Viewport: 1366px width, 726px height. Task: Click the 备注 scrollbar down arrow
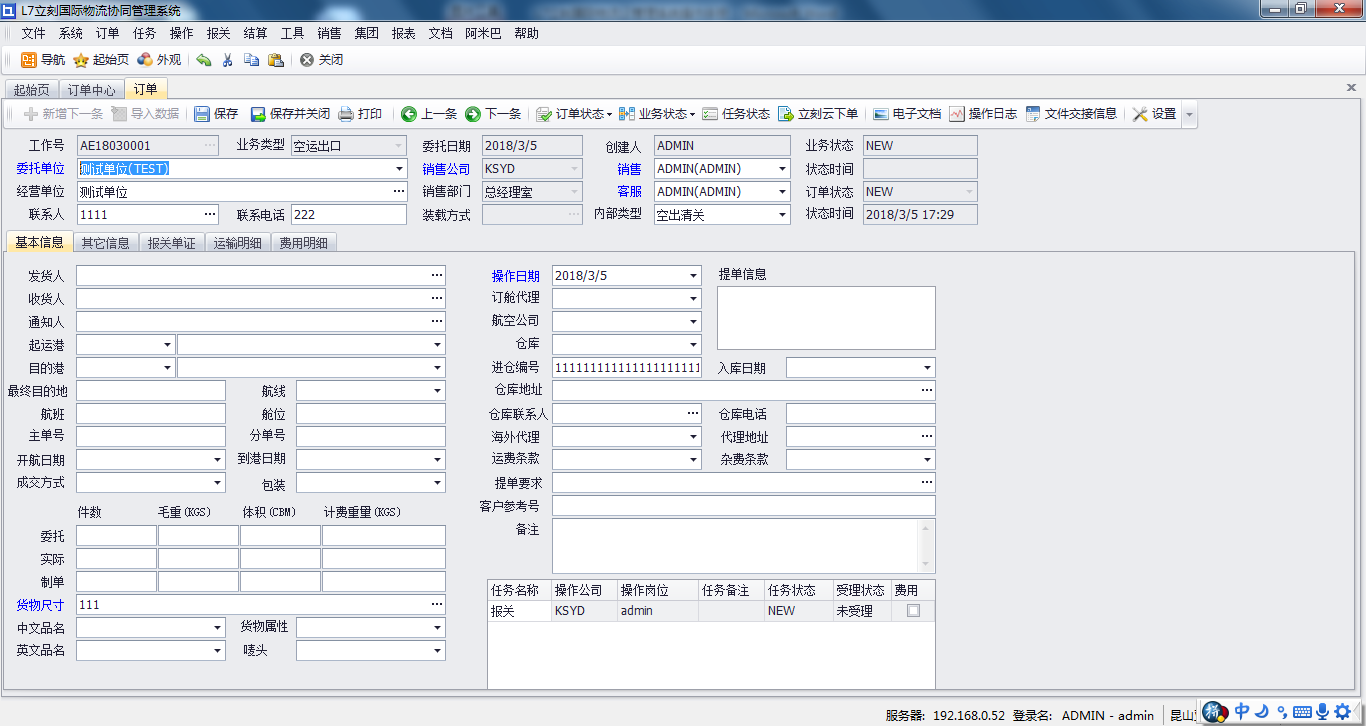(x=927, y=564)
